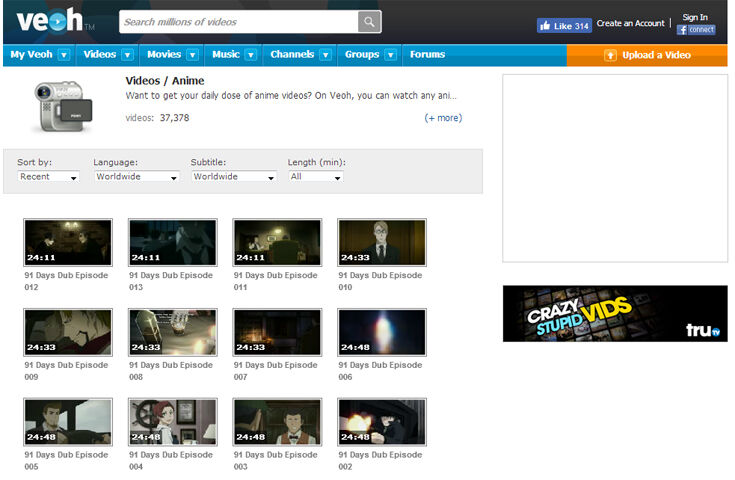Click the Upload a Video arrow icon

click(x=610, y=55)
